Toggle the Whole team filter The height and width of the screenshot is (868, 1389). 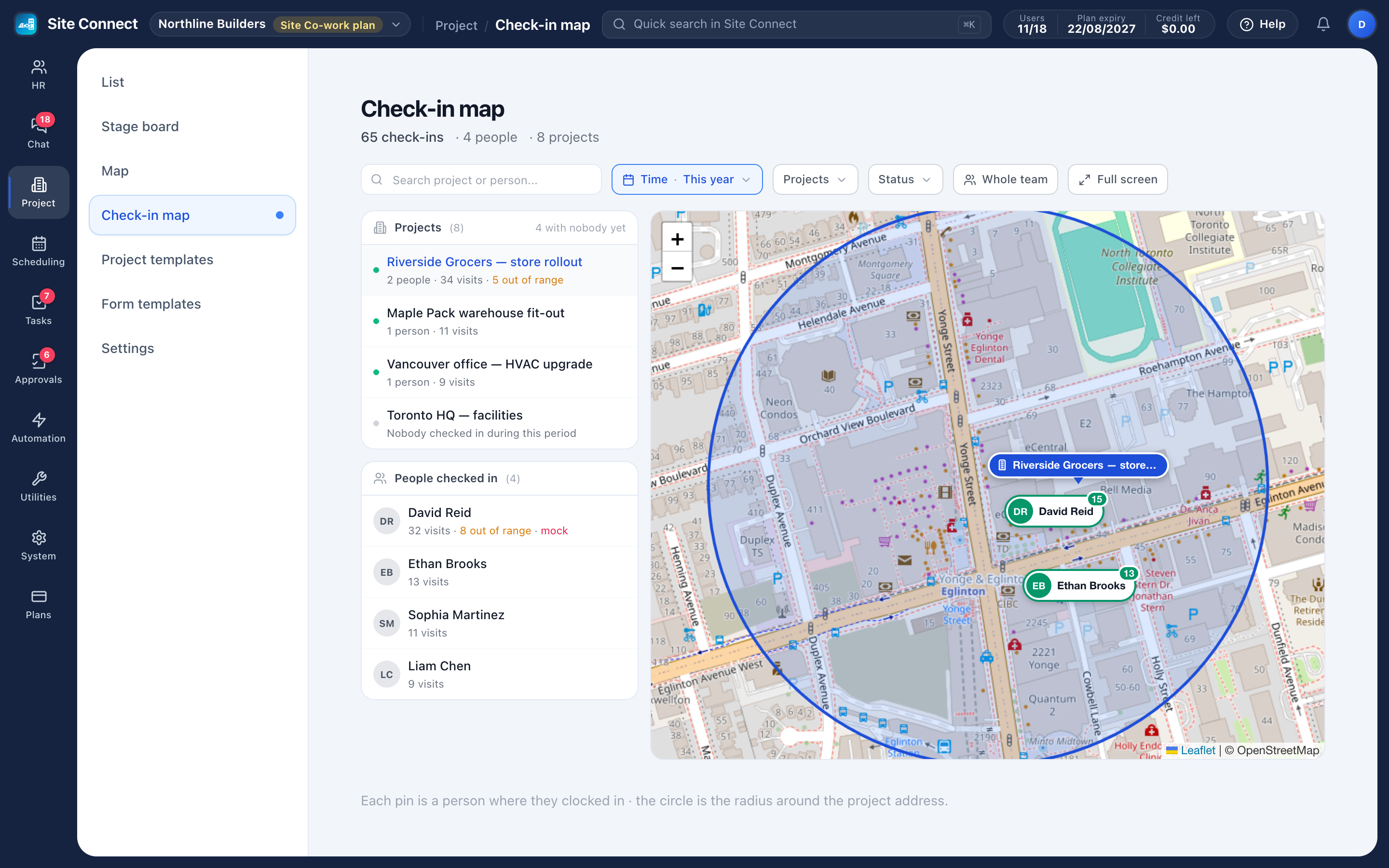(1006, 180)
